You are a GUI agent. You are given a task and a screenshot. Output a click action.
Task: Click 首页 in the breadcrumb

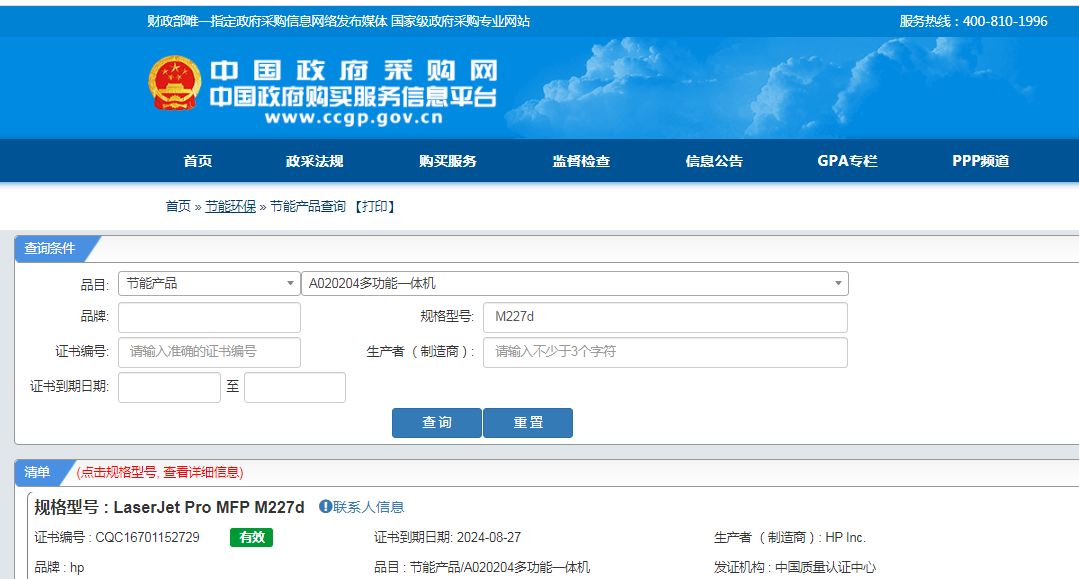(x=178, y=206)
